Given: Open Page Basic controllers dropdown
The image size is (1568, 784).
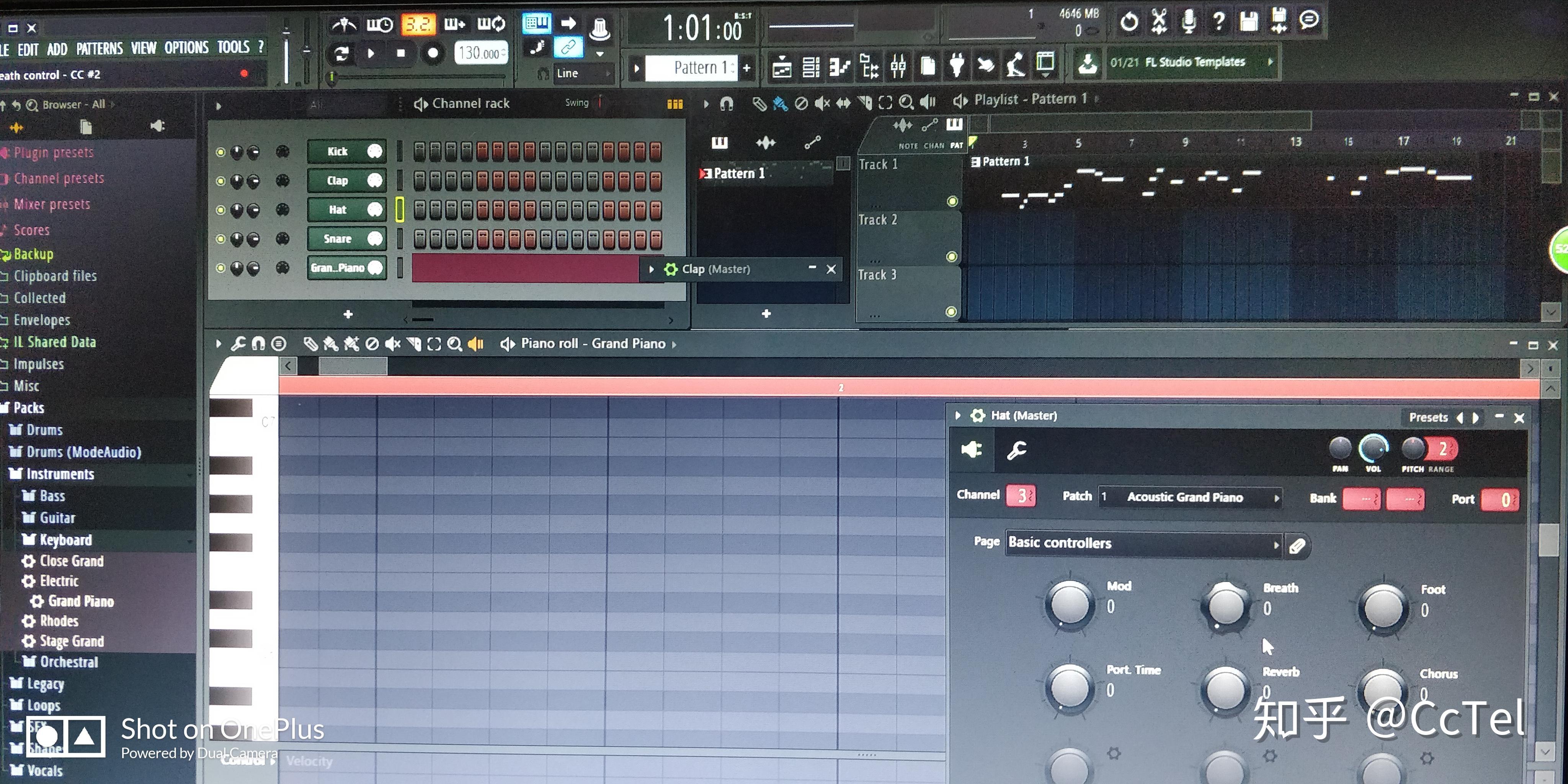Looking at the screenshot, I should tap(1143, 543).
